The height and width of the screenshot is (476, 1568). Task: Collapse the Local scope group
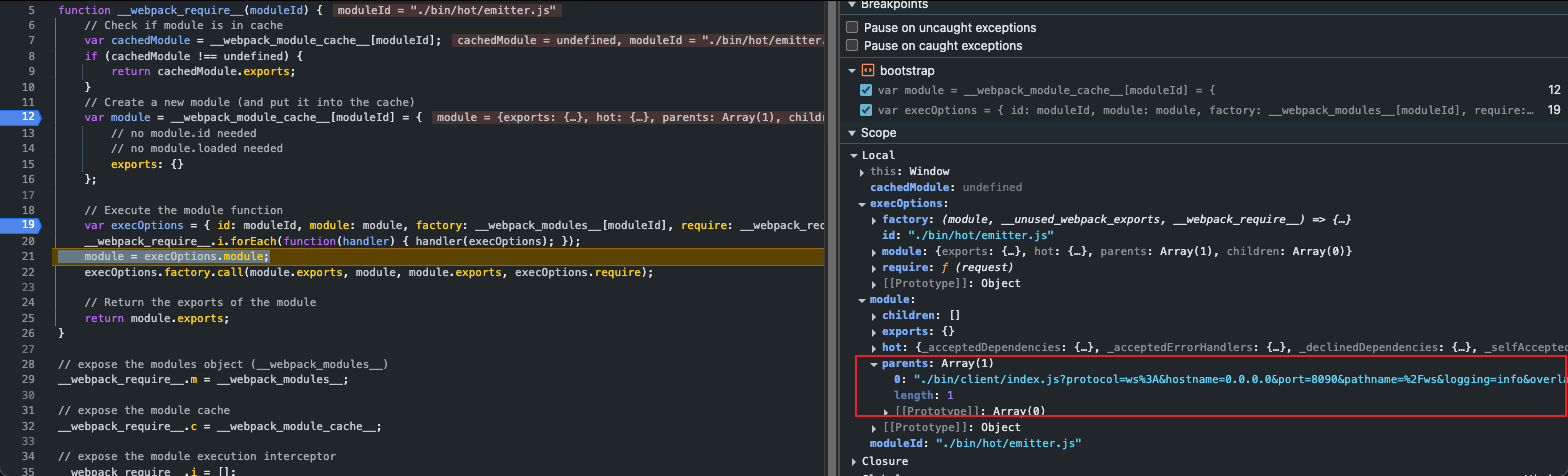coord(854,156)
